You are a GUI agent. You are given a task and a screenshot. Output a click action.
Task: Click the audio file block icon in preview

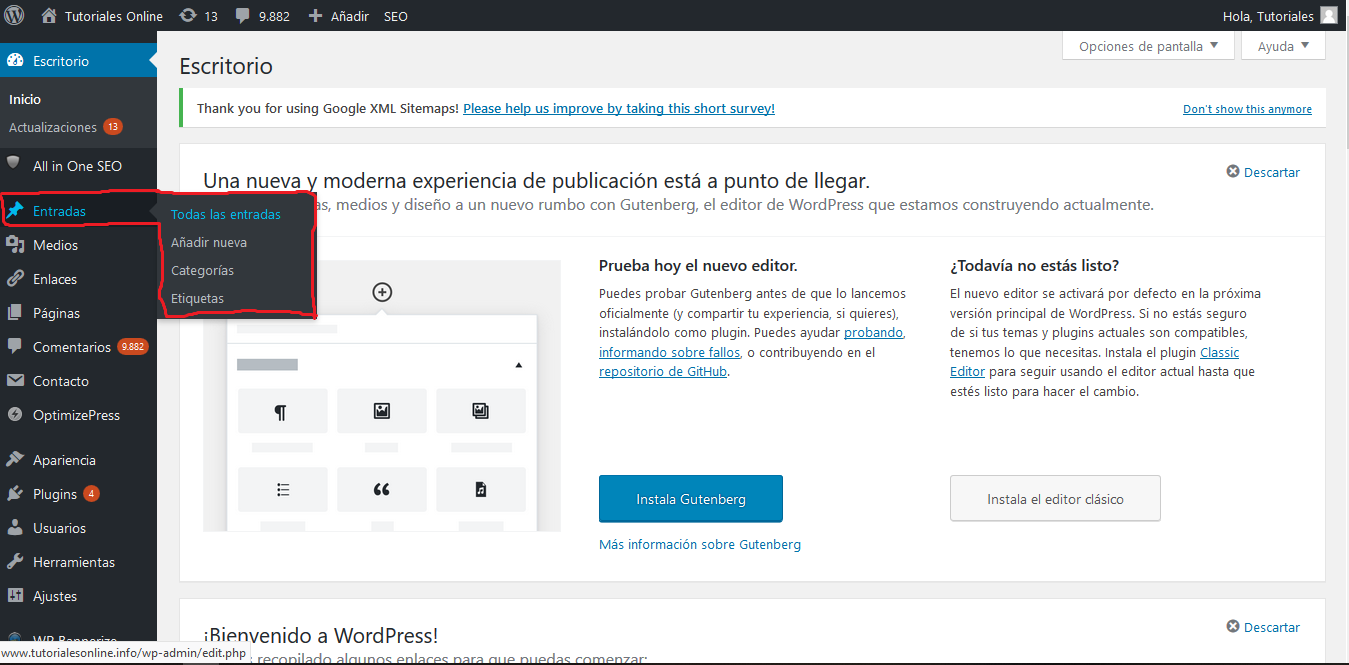[x=481, y=489]
